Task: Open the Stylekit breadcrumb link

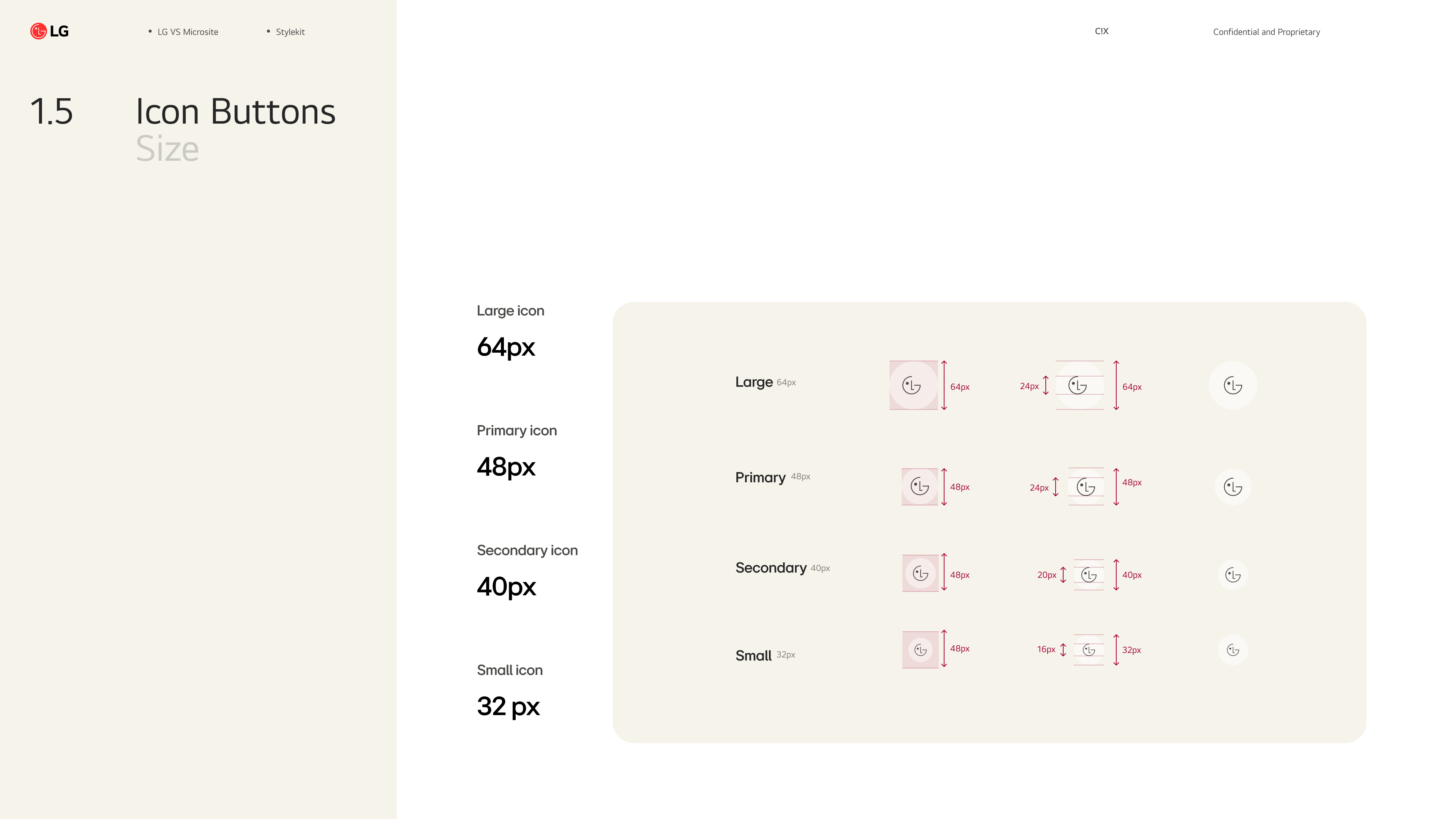Action: click(290, 31)
